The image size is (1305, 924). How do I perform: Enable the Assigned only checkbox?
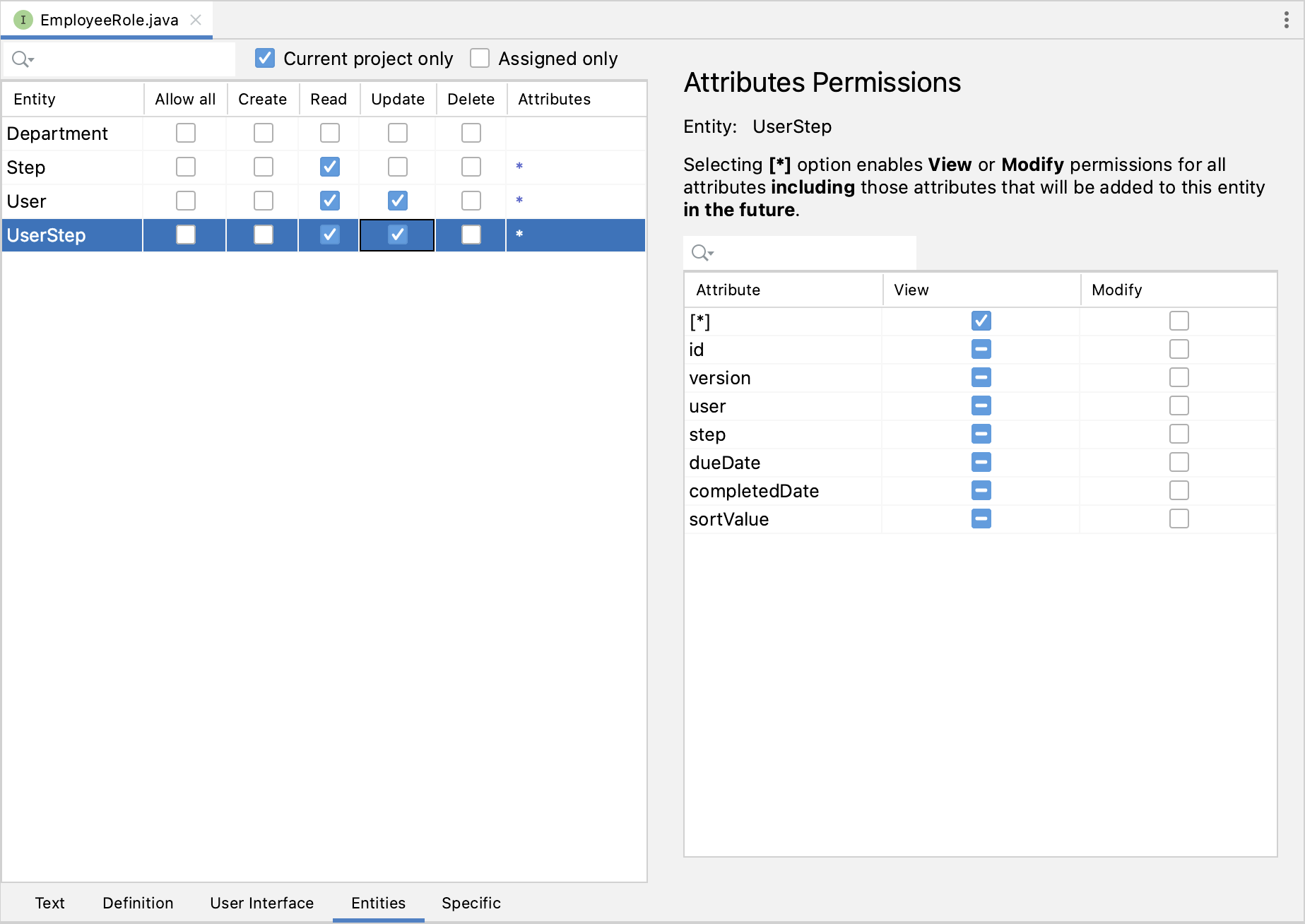480,58
